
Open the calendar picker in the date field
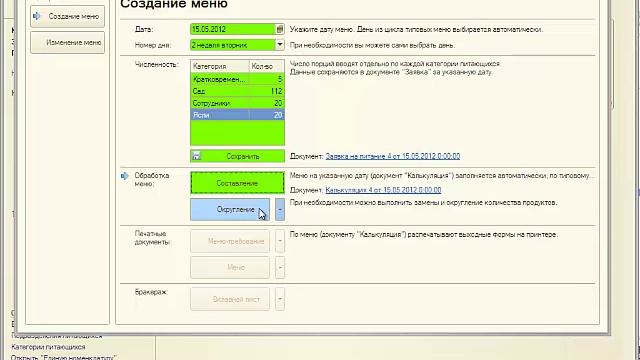tap(280, 29)
